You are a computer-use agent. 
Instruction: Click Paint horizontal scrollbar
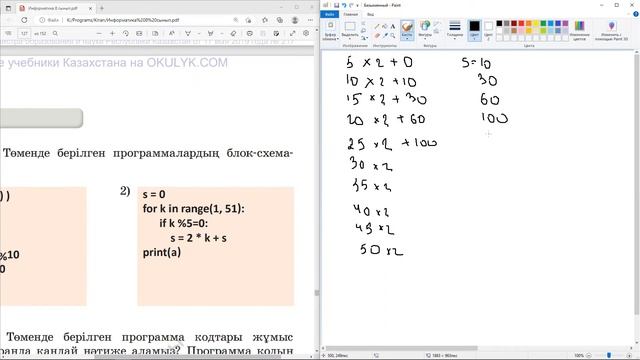pyautogui.click(x=402, y=348)
